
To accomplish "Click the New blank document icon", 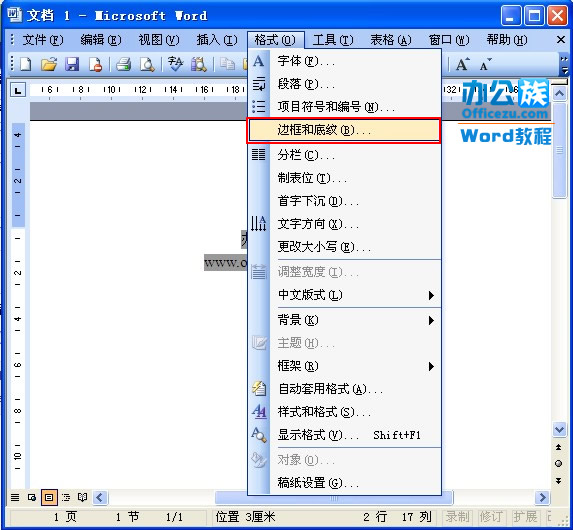I will click(x=26, y=64).
